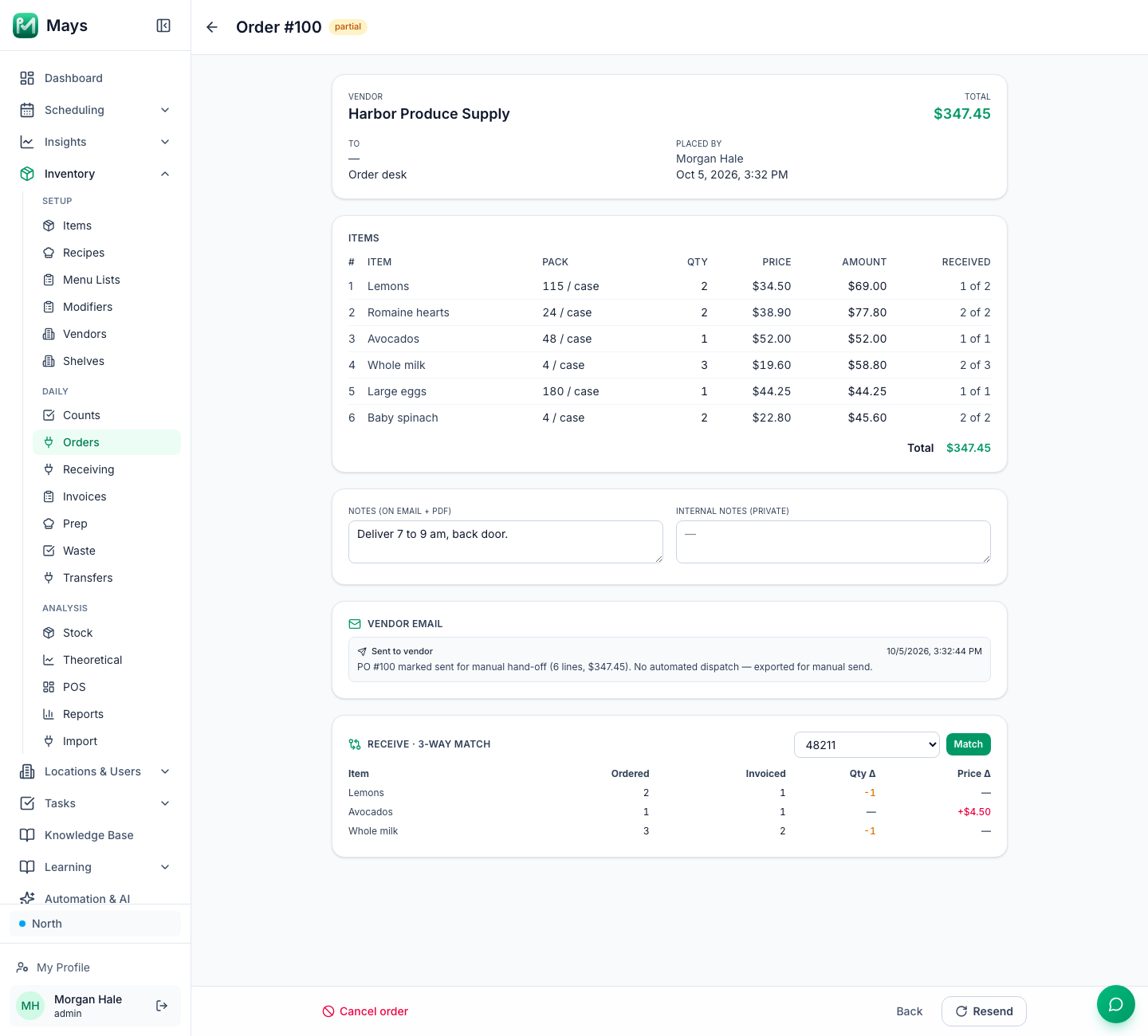The image size is (1148, 1036).
Task: Click the order notes text field
Action: click(505, 542)
